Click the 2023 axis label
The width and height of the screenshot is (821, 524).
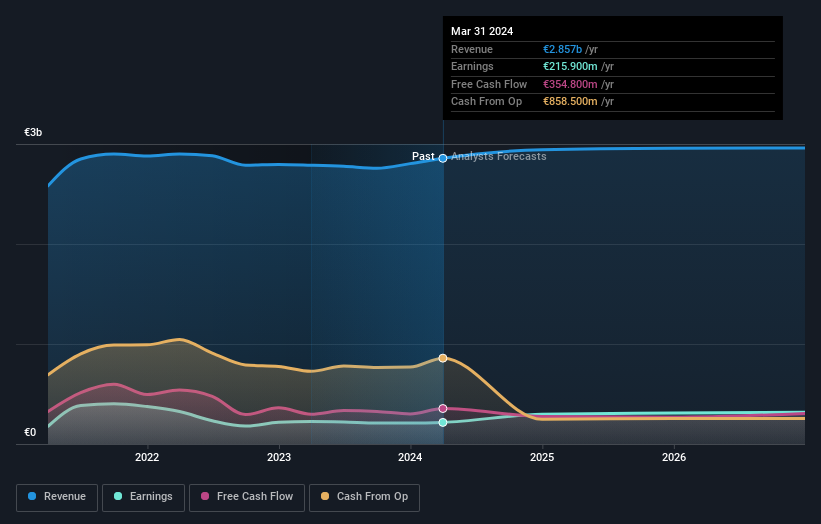point(279,458)
